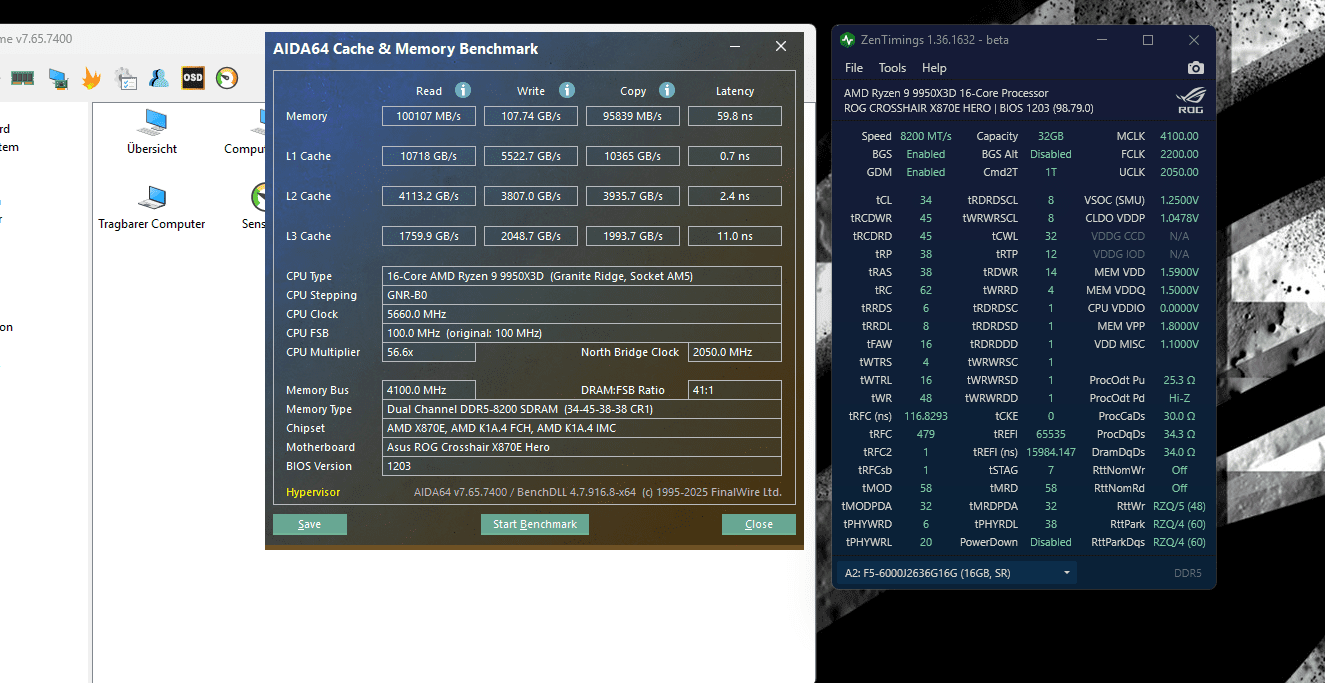The height and width of the screenshot is (683, 1325).
Task: Click the CPU Type field with Ryzen 9 9950X3D
Action: click(x=583, y=276)
